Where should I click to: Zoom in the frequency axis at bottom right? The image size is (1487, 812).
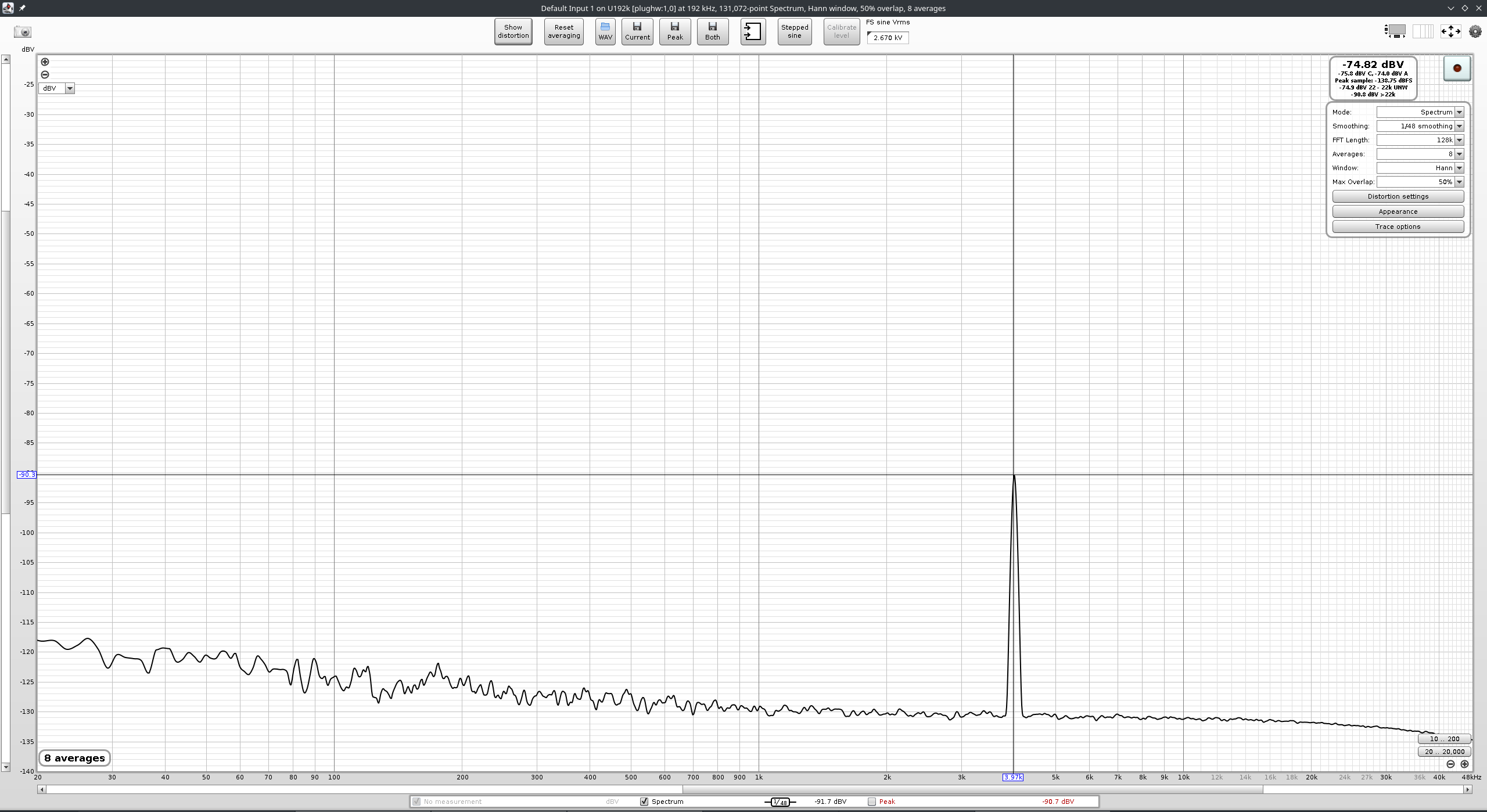click(1464, 764)
